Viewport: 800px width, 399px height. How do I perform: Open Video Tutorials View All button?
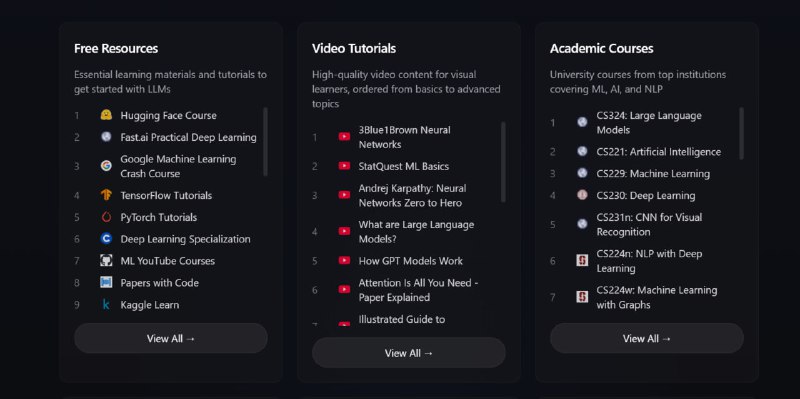click(409, 353)
